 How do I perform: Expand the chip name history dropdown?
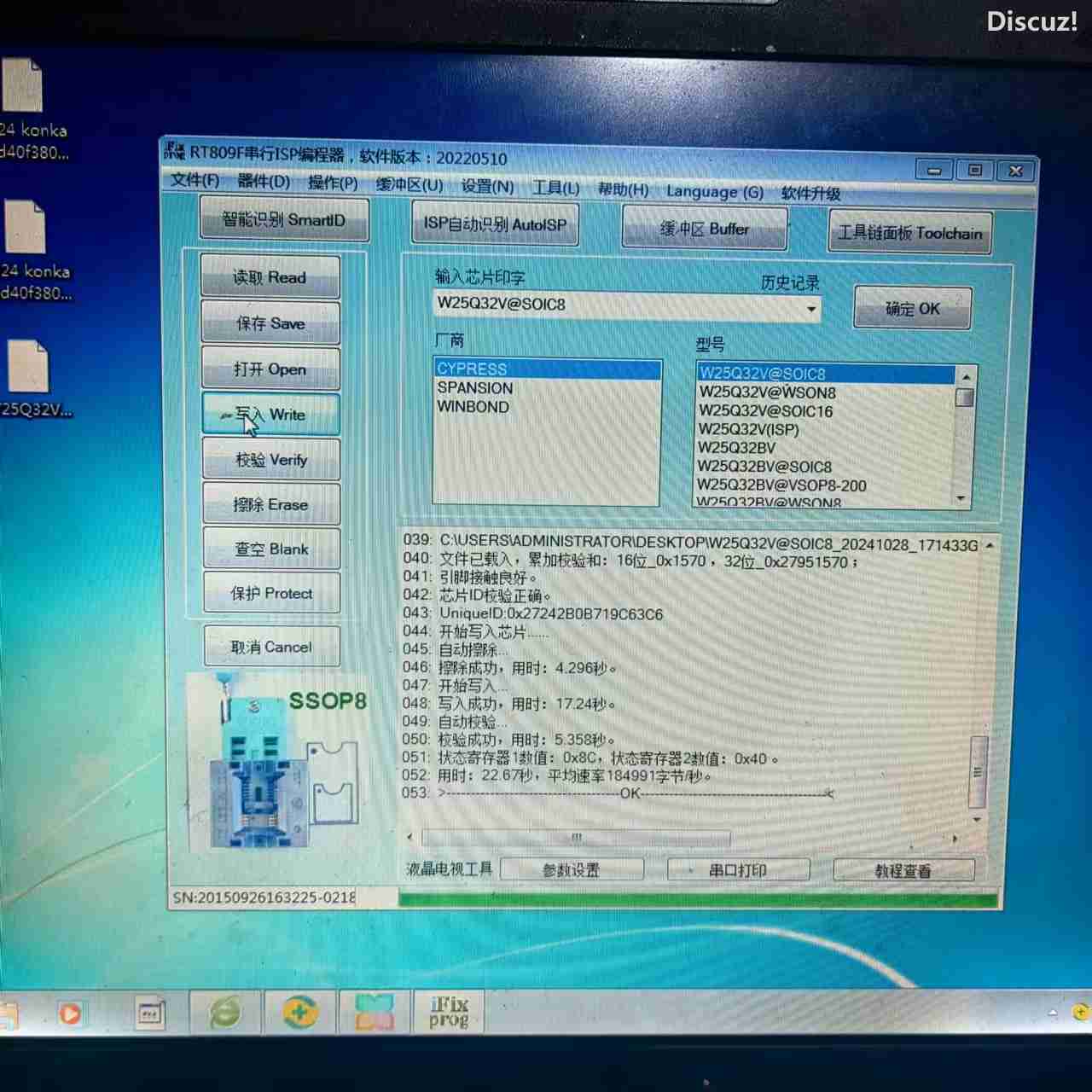(x=810, y=309)
